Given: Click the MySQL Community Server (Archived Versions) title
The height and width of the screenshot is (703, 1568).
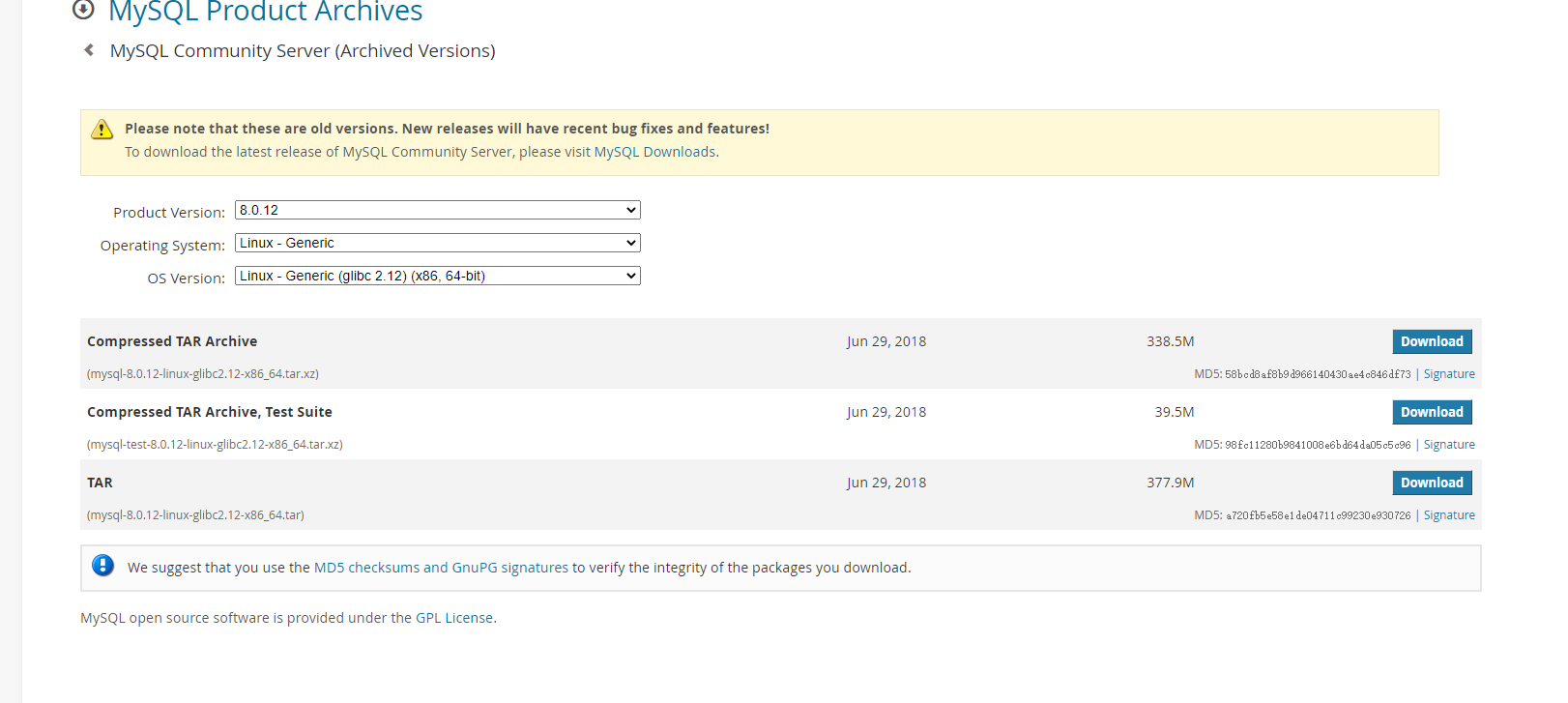Looking at the screenshot, I should tap(303, 51).
